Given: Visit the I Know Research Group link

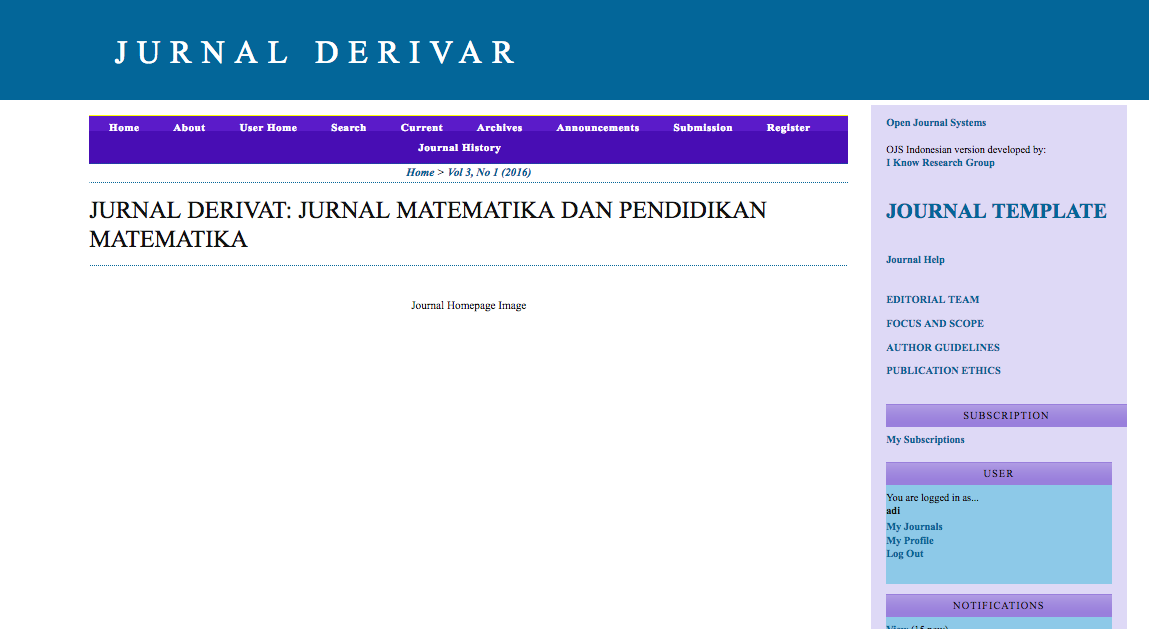Looking at the screenshot, I should [940, 163].
